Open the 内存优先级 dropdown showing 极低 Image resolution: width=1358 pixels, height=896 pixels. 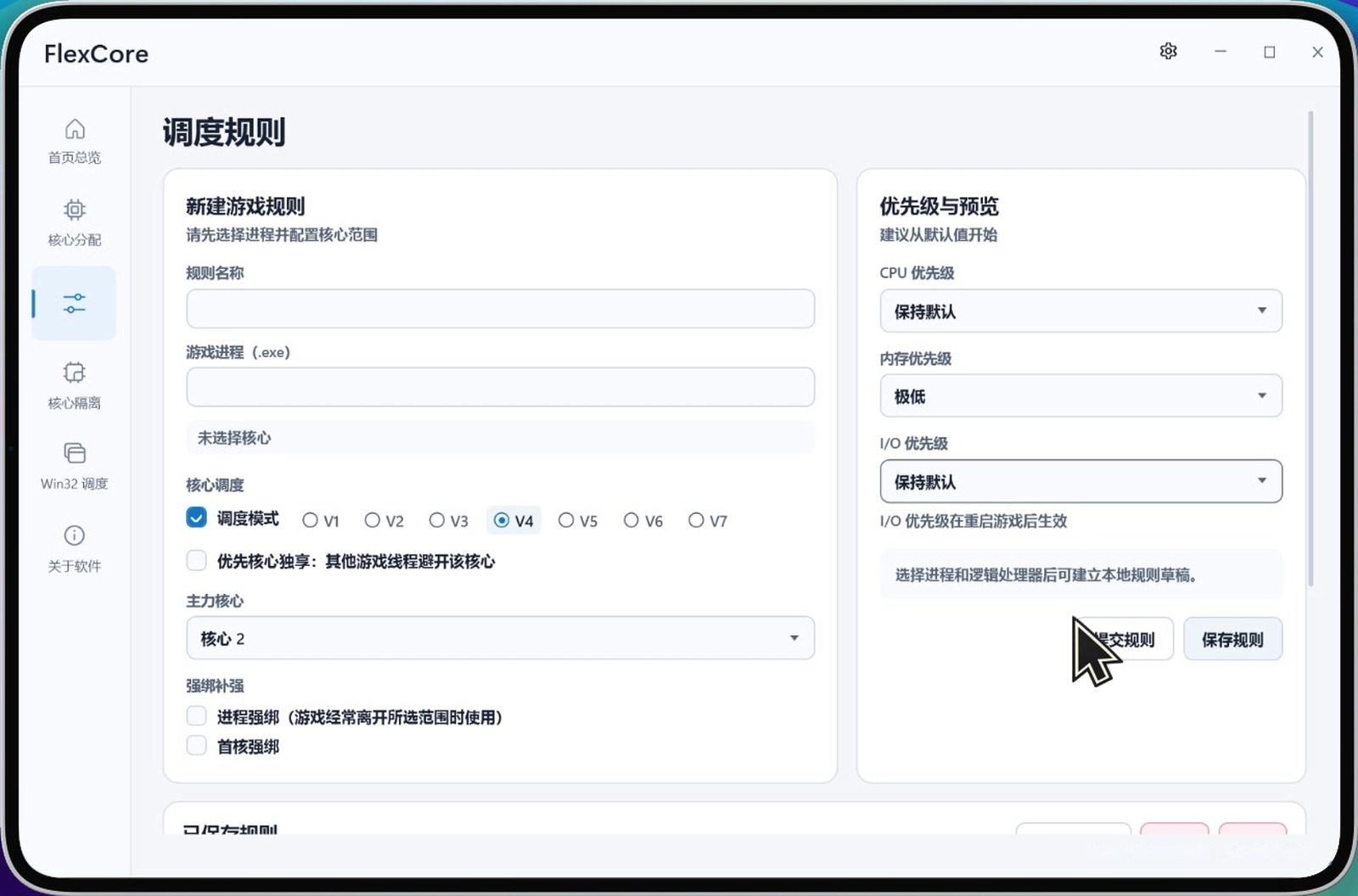pyautogui.click(x=1080, y=396)
